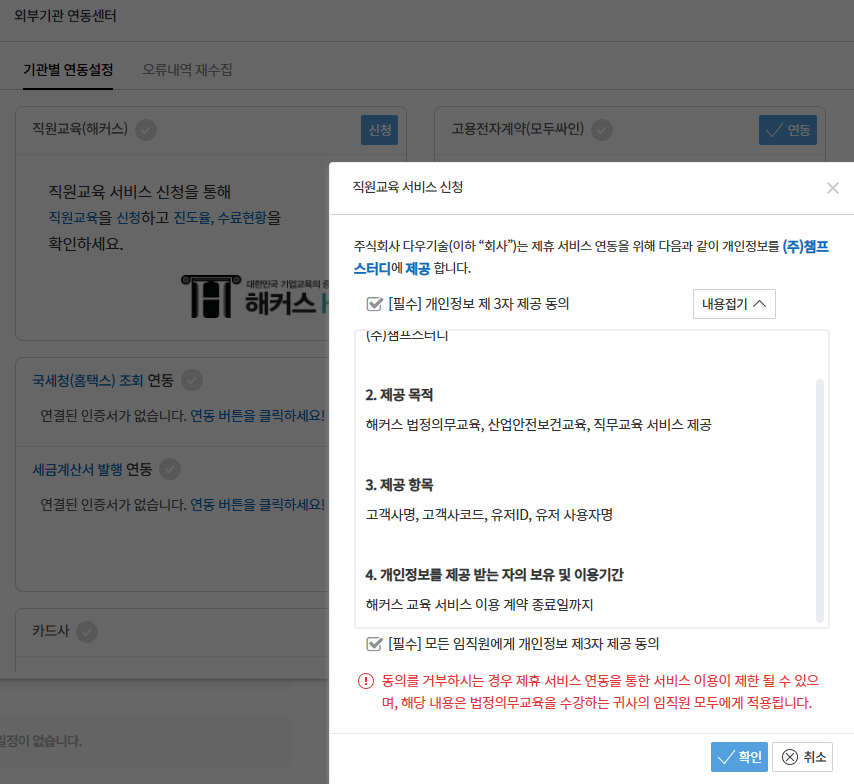Confirm with the 확인 button

pos(739,757)
